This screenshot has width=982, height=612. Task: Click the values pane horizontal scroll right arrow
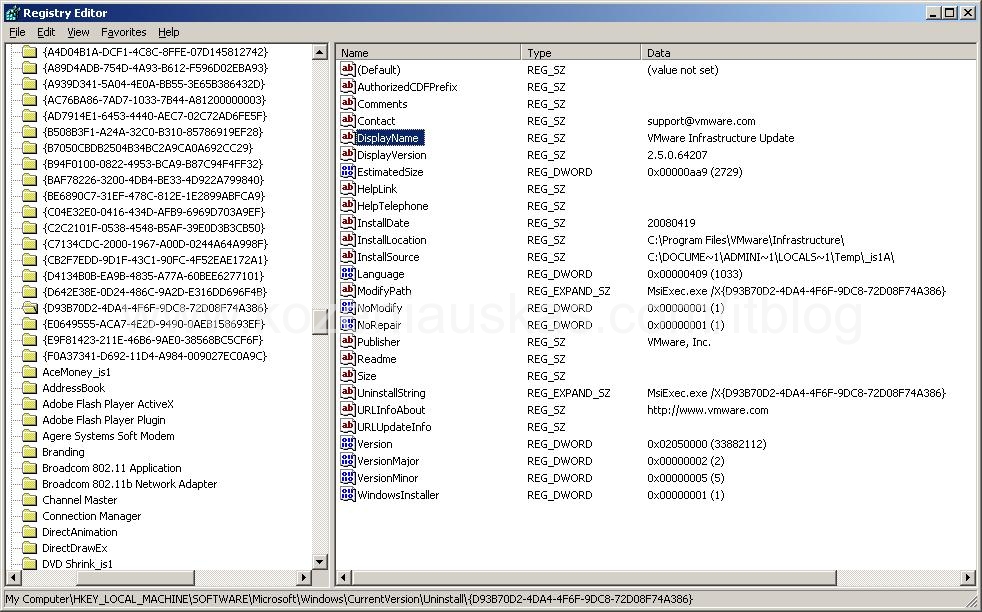coord(968,578)
